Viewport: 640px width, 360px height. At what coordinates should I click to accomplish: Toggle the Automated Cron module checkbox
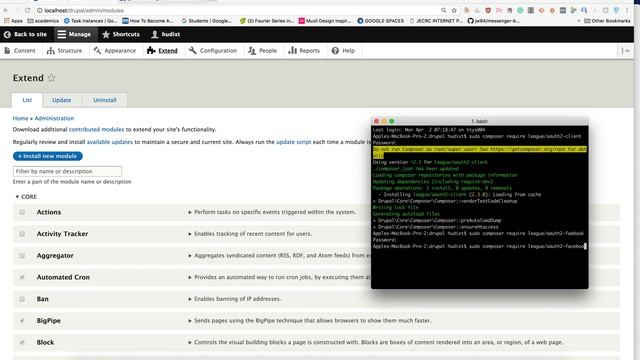click(22, 277)
